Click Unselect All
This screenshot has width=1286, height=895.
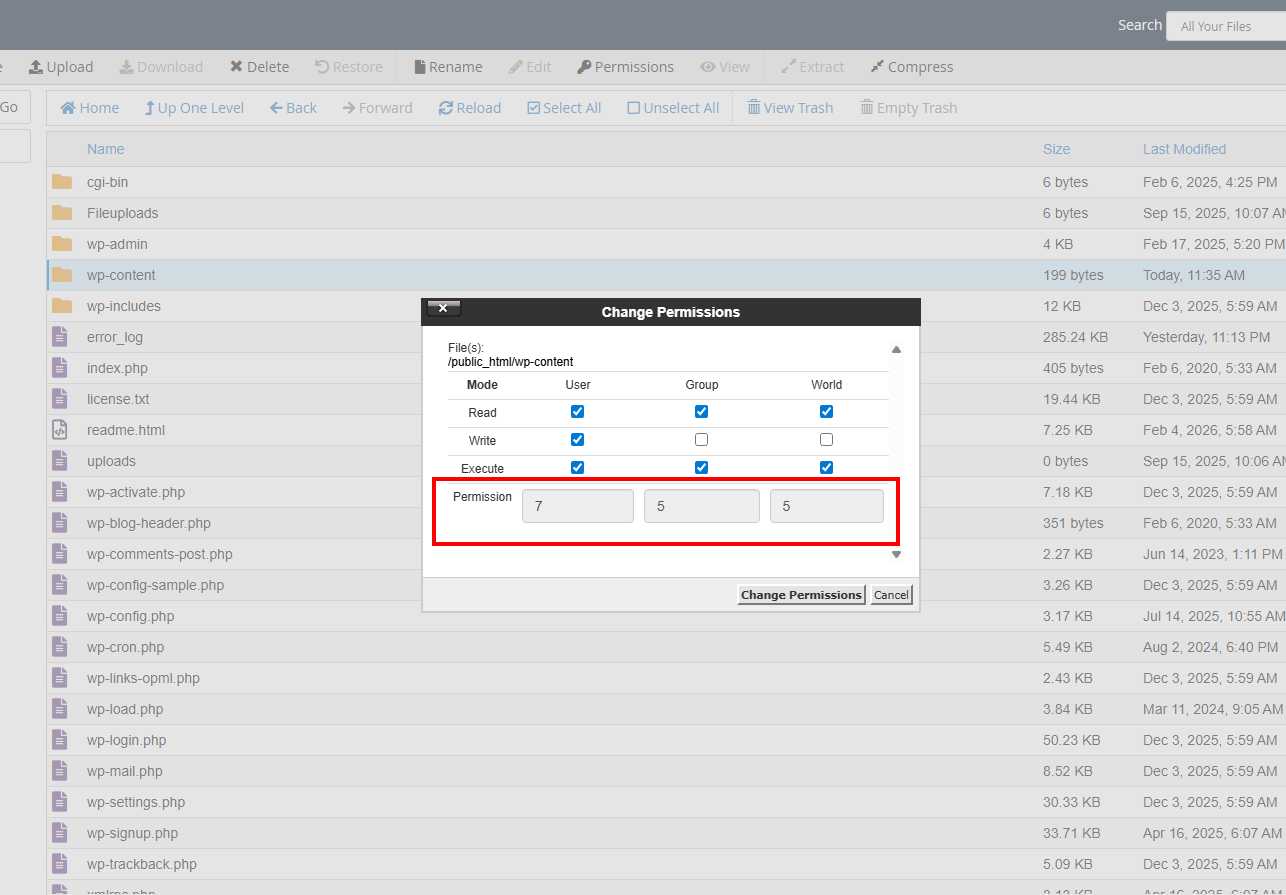point(673,108)
